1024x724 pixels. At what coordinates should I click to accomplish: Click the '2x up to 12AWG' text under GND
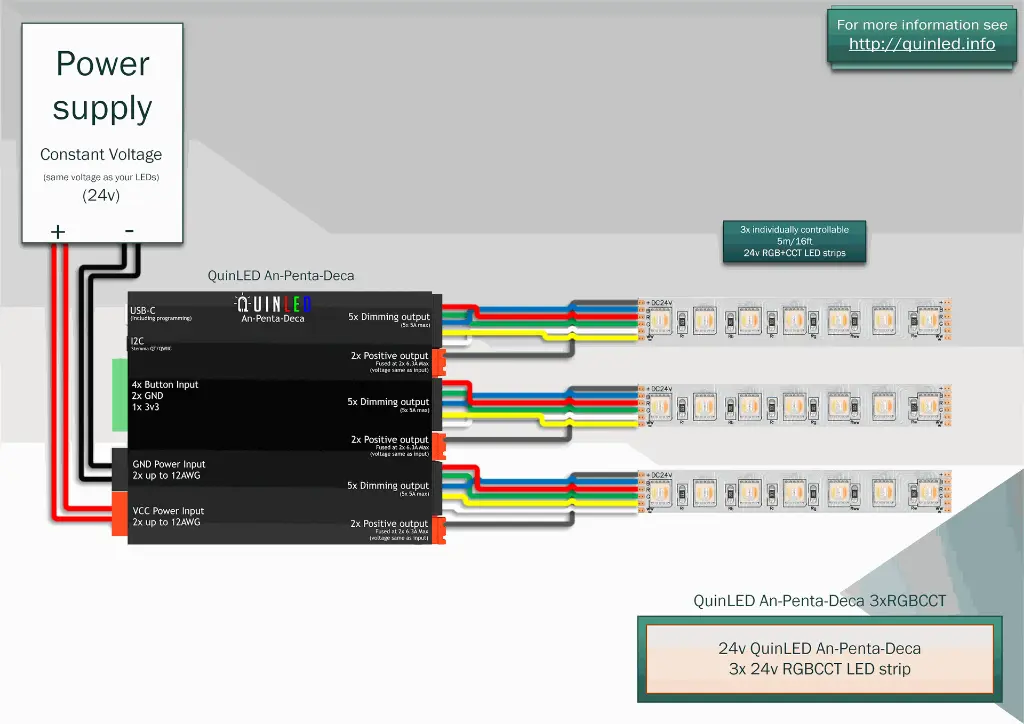pos(166,475)
